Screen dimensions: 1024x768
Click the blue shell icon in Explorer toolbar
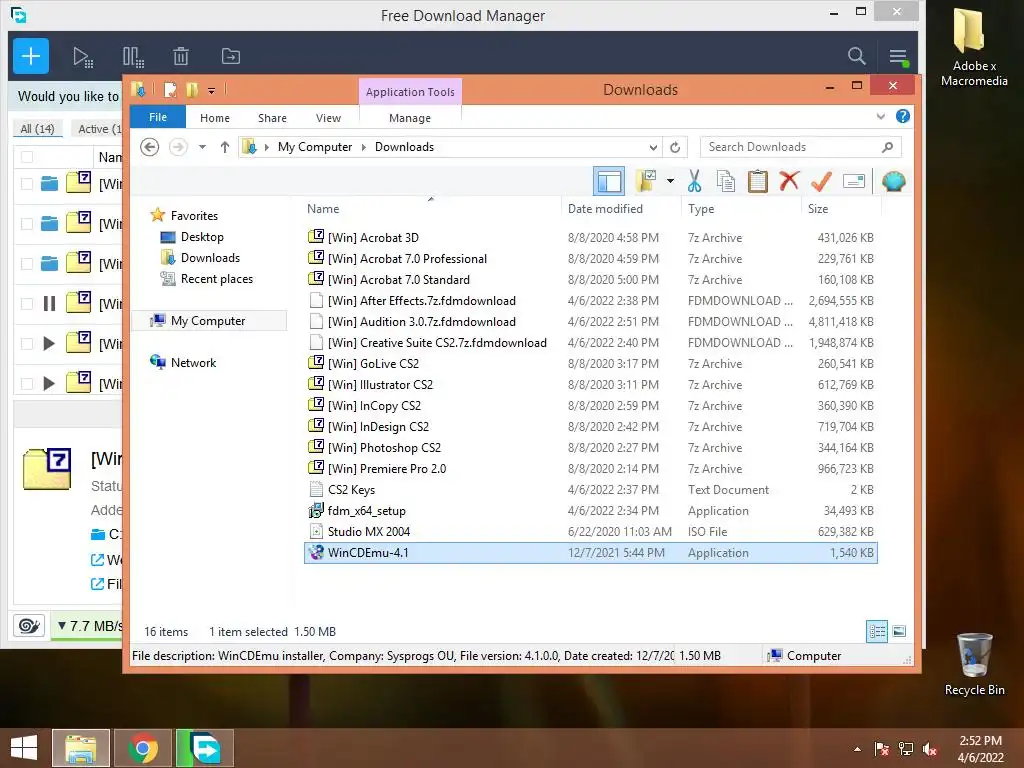pyautogui.click(x=893, y=181)
